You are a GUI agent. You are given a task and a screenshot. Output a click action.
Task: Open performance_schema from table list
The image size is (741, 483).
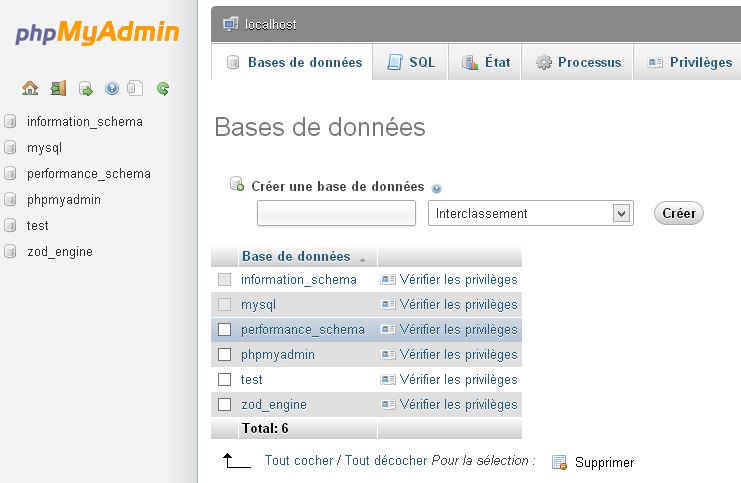click(303, 329)
